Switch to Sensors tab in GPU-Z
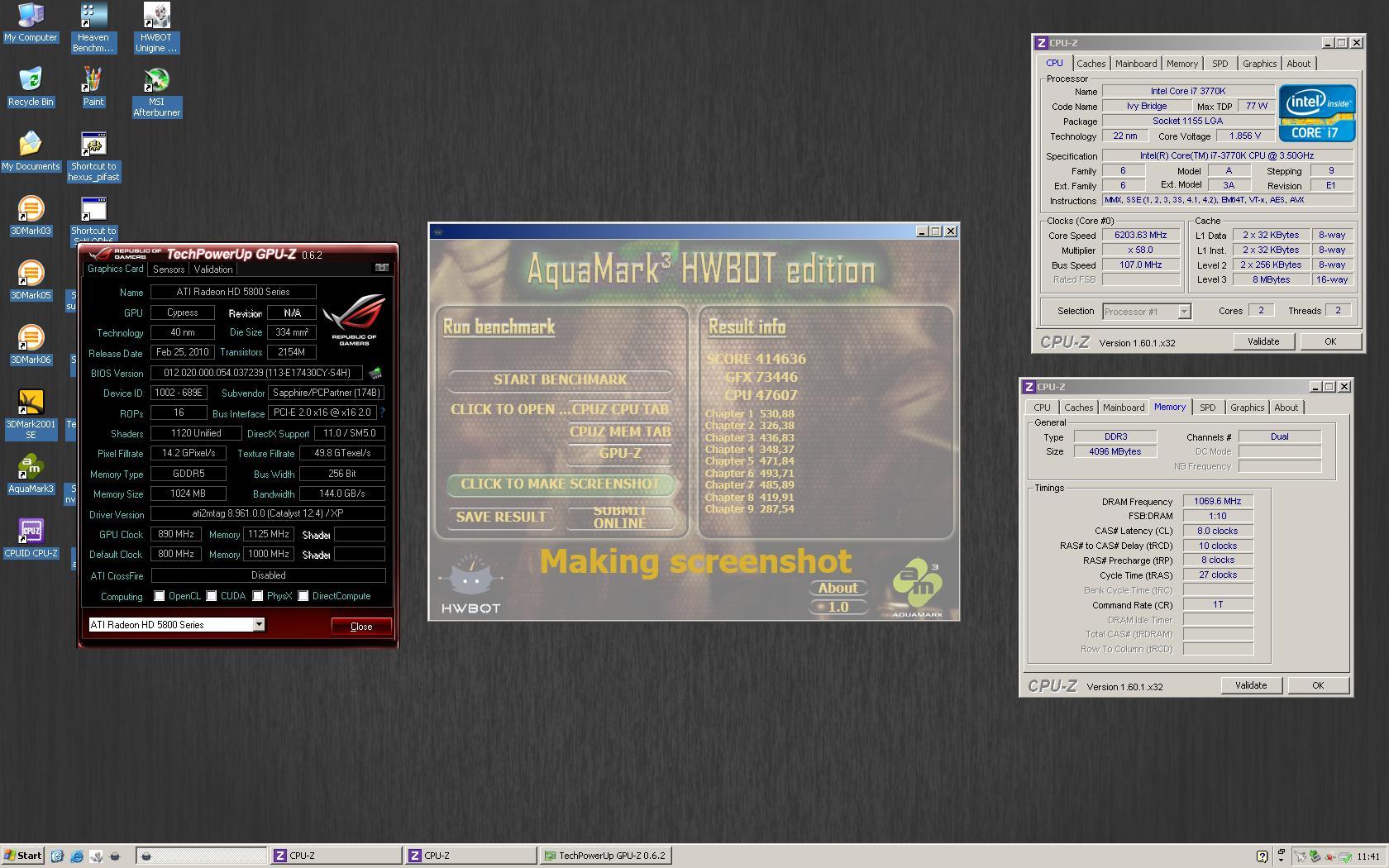 (x=169, y=269)
